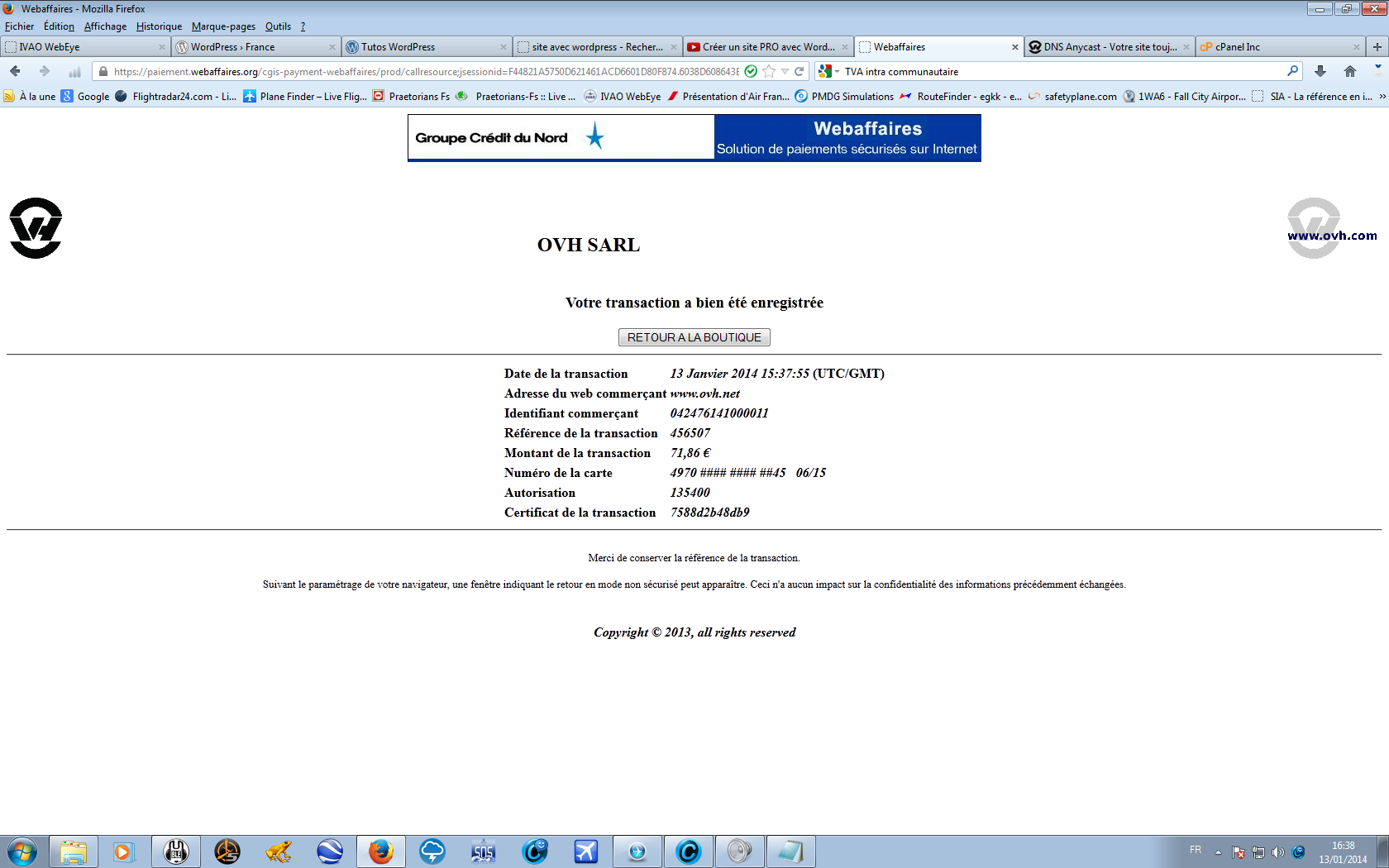This screenshot has width=1389, height=868.
Task: Click the RETOUR A LA BOUTIQUE button
Action: pyautogui.click(x=694, y=337)
